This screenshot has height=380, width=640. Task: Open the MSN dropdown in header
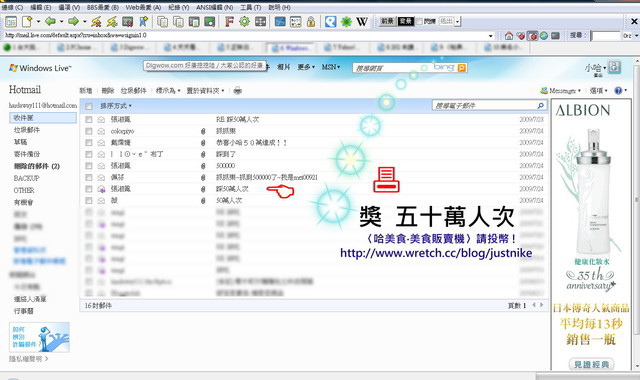[331, 67]
